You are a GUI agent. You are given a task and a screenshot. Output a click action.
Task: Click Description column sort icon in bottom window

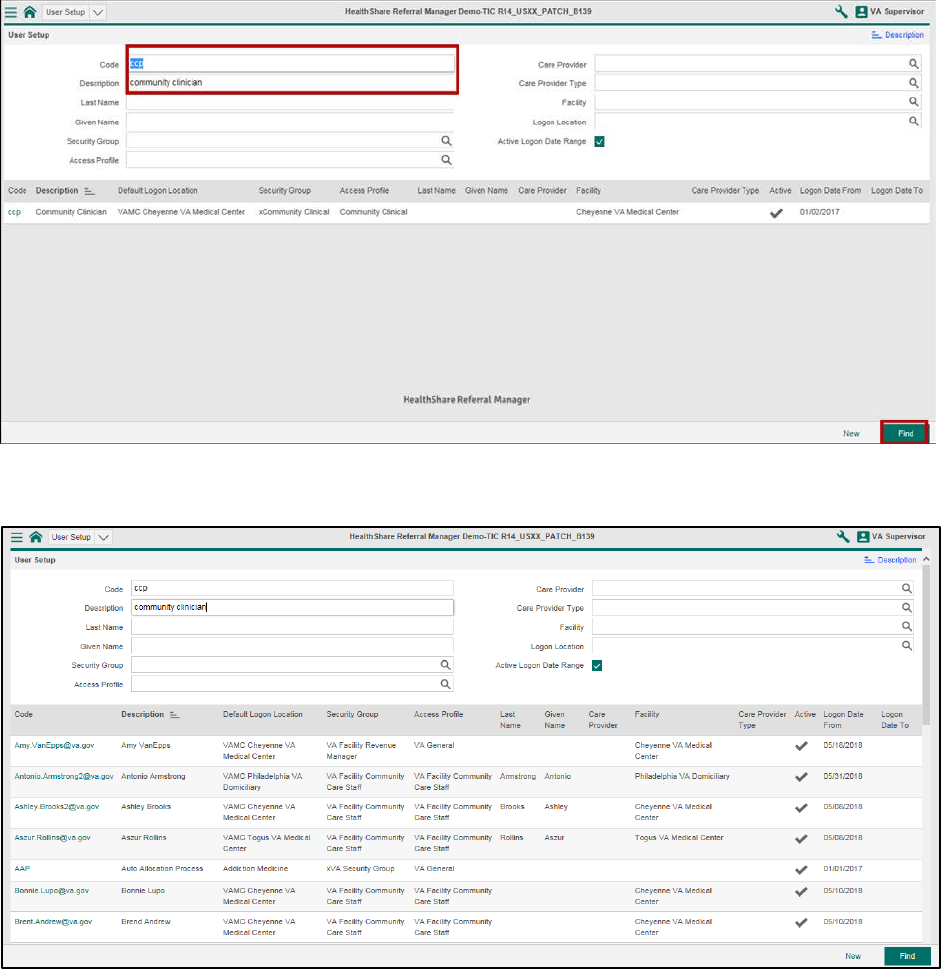pyautogui.click(x=174, y=714)
